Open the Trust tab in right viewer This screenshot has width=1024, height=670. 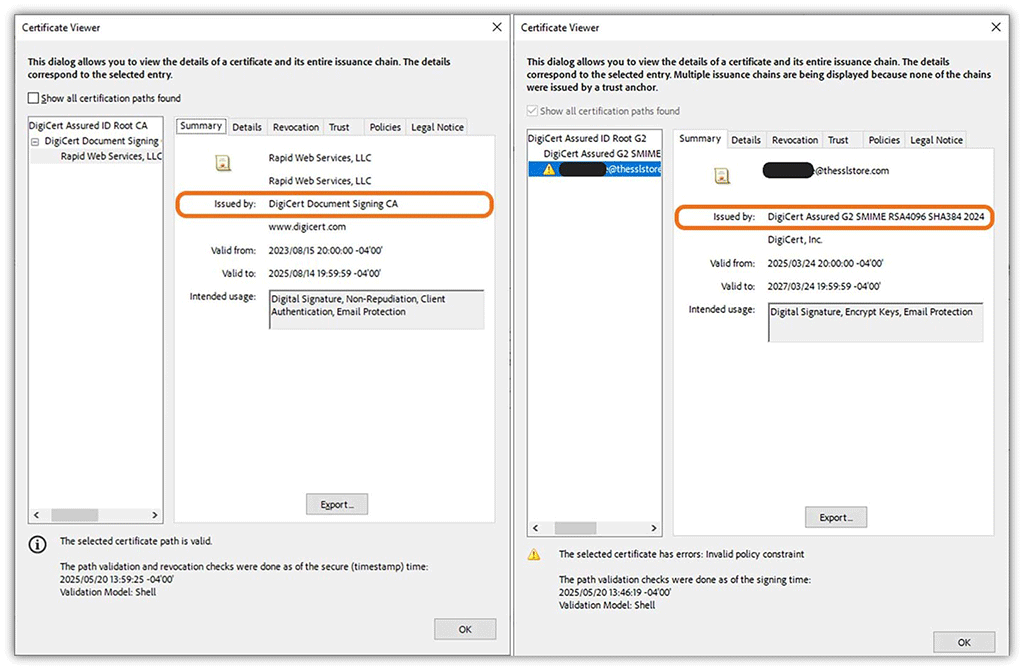click(838, 140)
